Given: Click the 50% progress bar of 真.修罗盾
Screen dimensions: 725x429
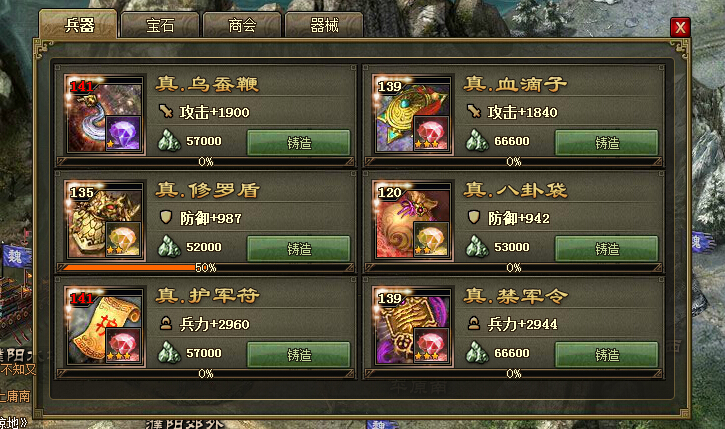Looking at the screenshot, I should pos(205,267).
